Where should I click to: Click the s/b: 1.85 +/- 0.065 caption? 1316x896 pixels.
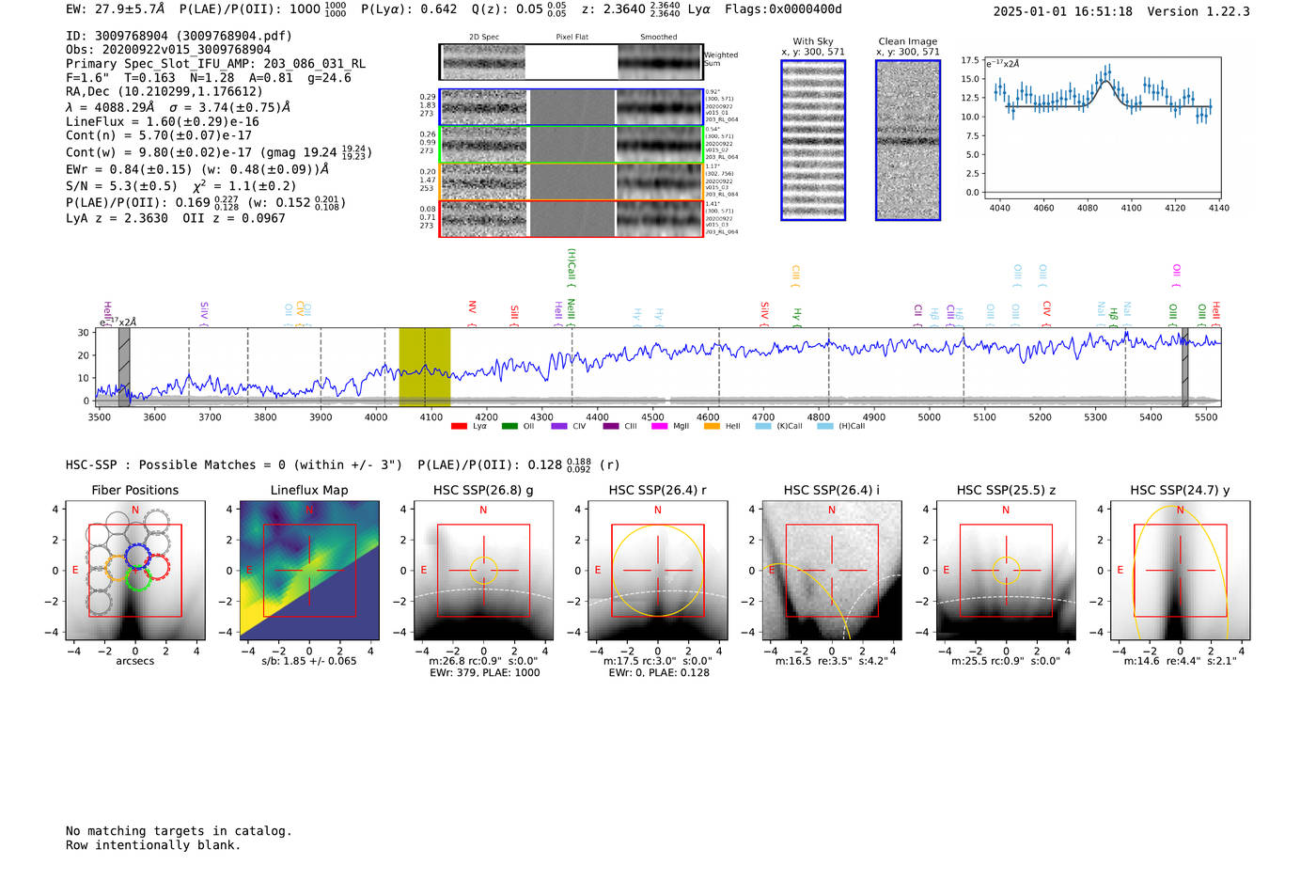[x=309, y=661]
